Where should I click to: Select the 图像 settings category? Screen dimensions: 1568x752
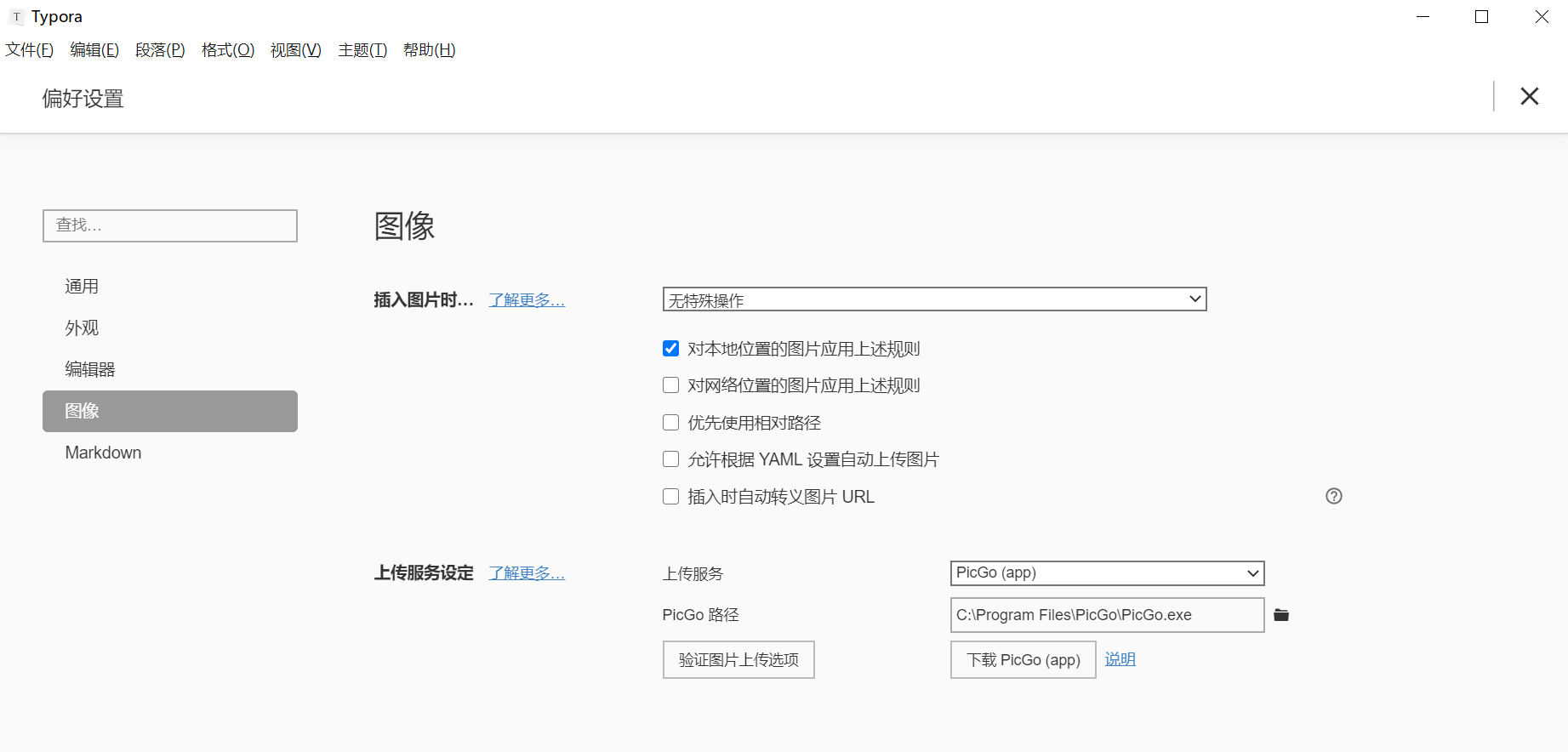coord(170,411)
